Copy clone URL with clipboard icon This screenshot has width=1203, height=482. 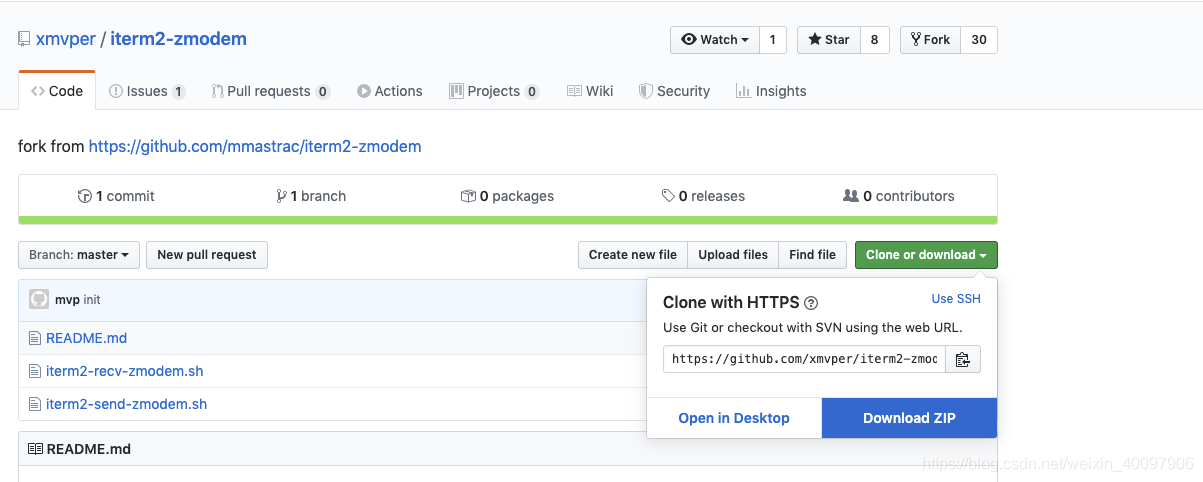[x=963, y=359]
